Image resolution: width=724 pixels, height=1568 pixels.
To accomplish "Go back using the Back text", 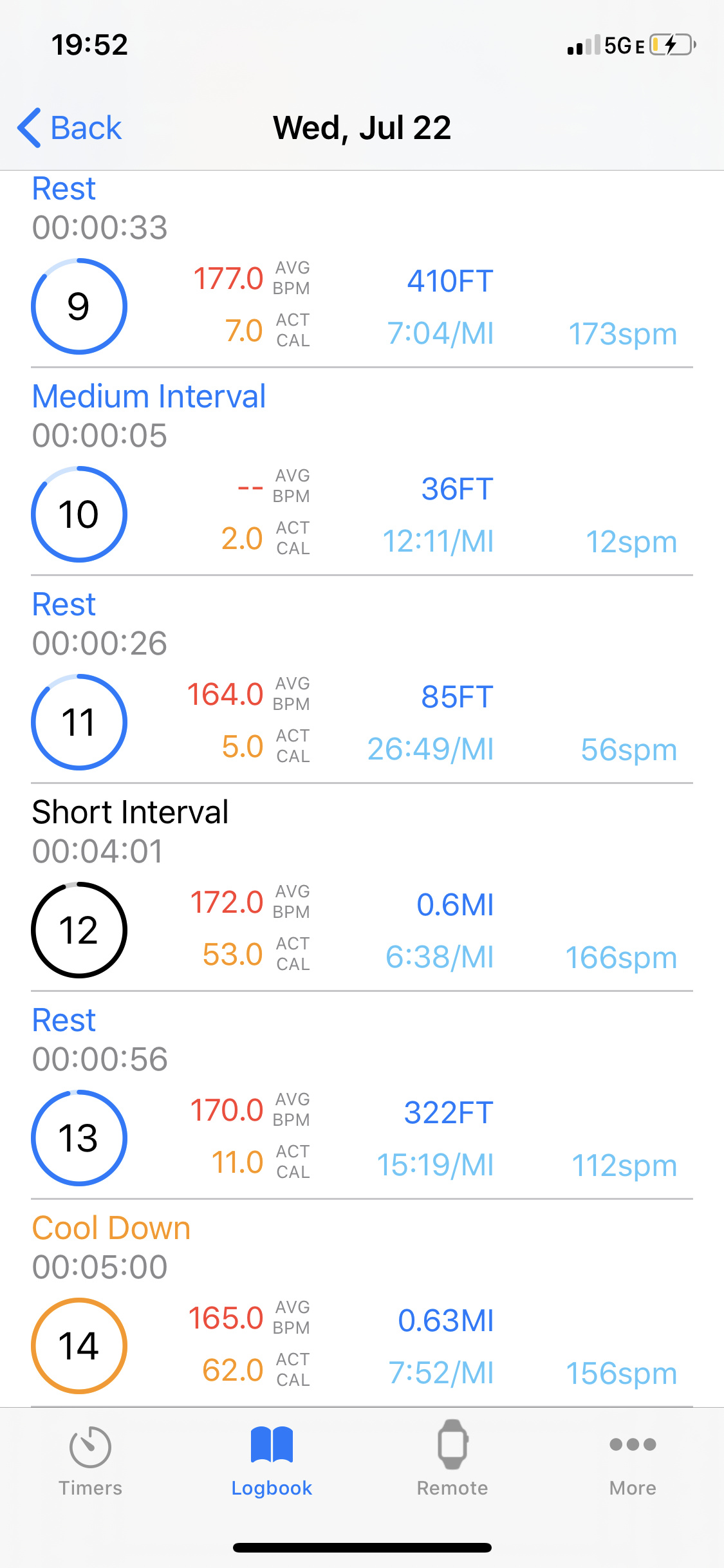I will (x=86, y=127).
